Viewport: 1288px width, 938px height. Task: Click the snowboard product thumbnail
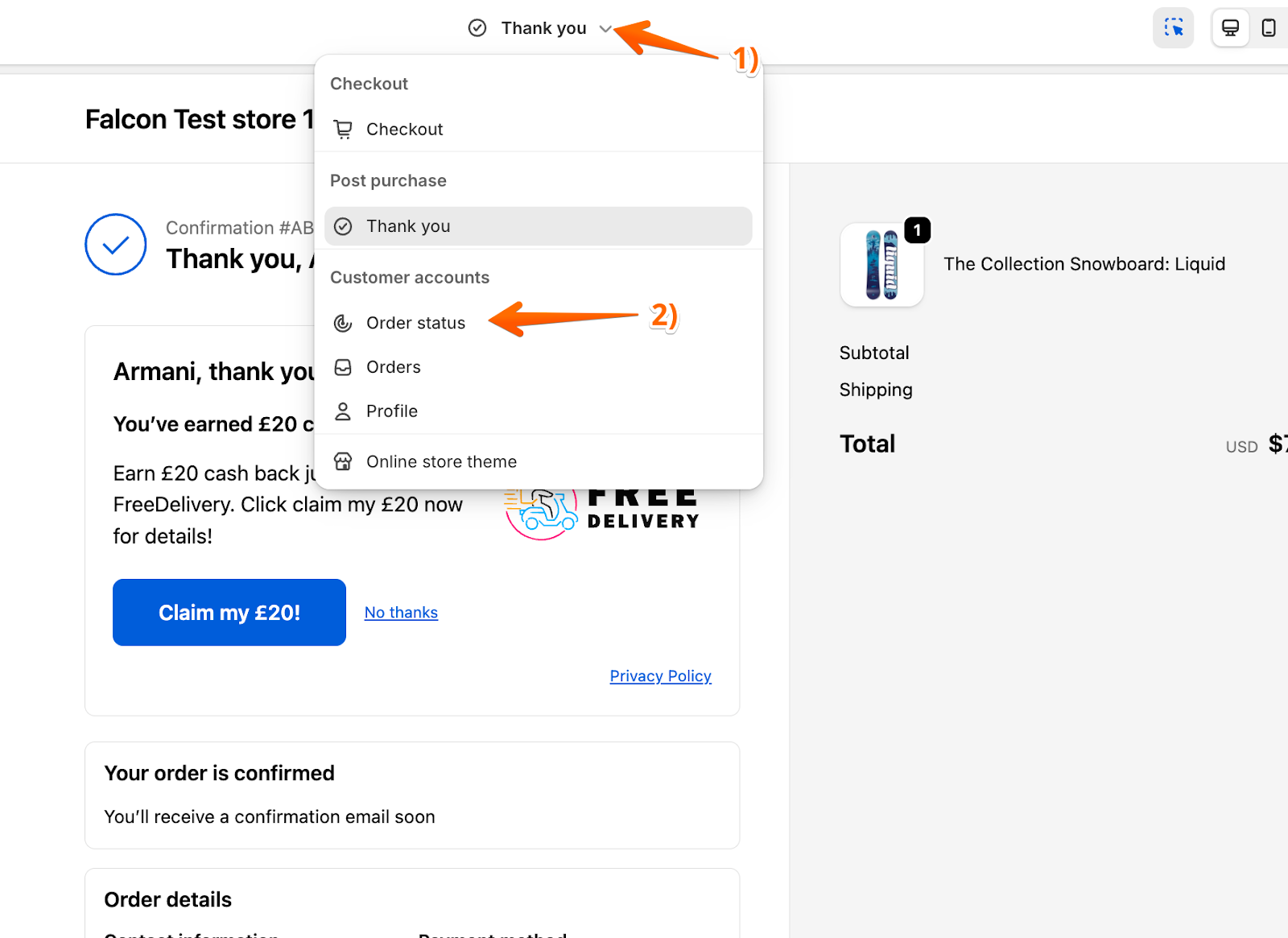click(881, 265)
